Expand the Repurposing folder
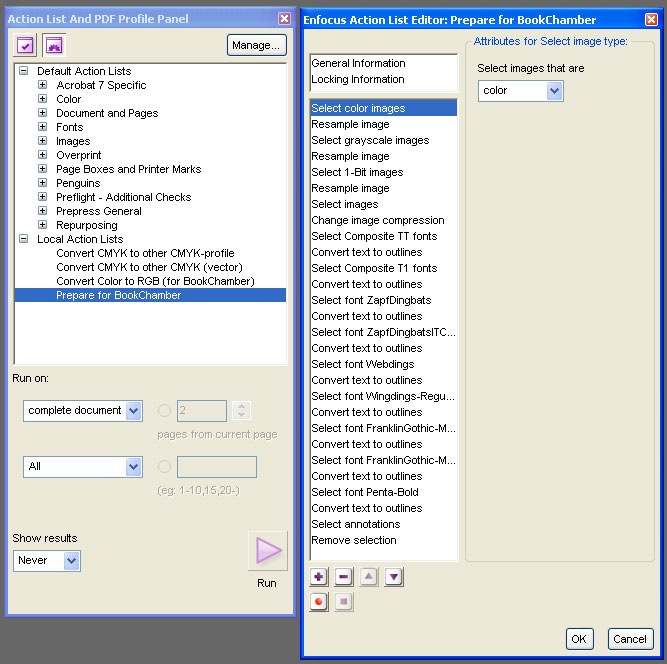This screenshot has height=664, width=667. tap(43, 225)
